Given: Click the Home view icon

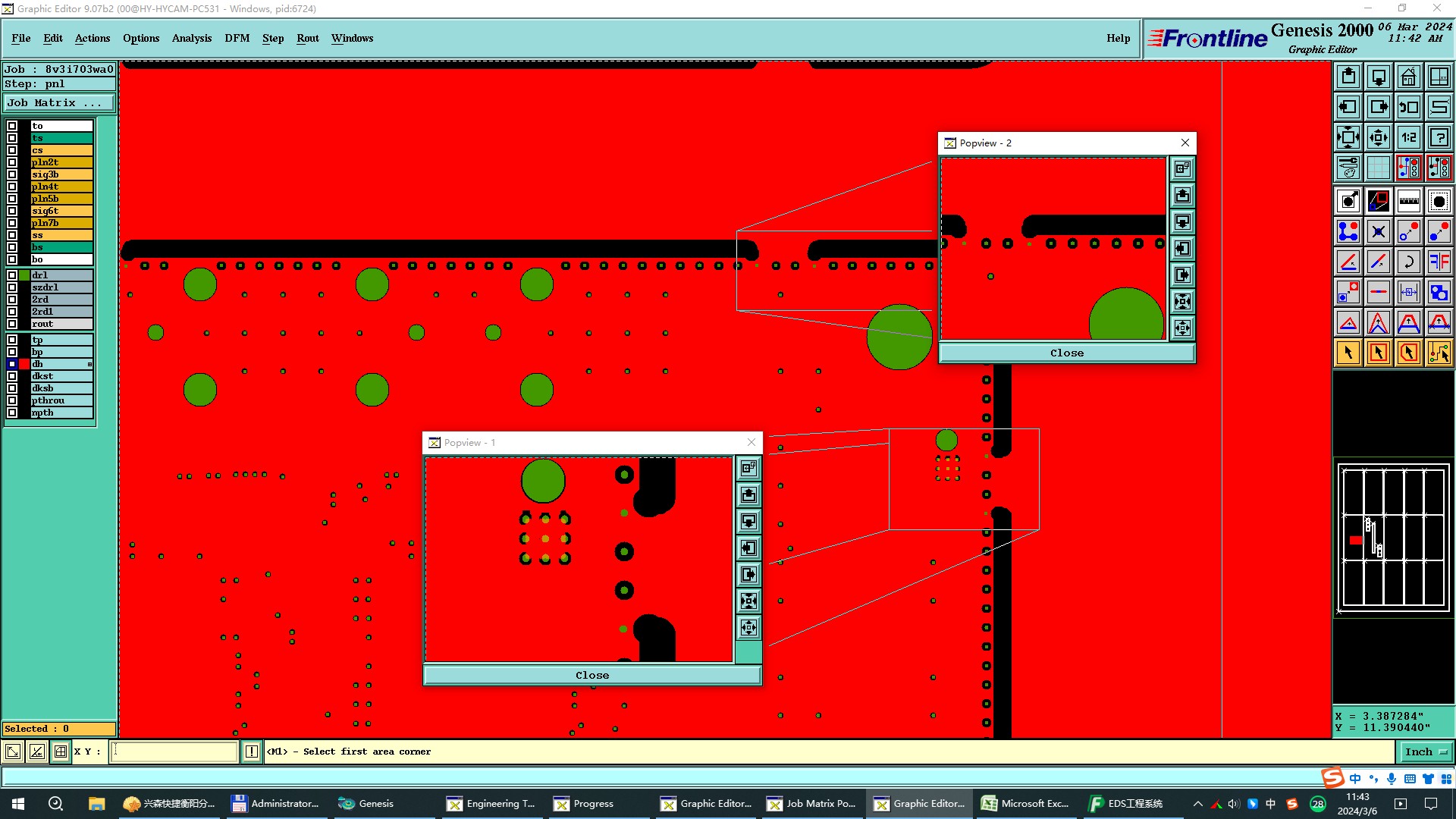Looking at the screenshot, I should [1408, 77].
